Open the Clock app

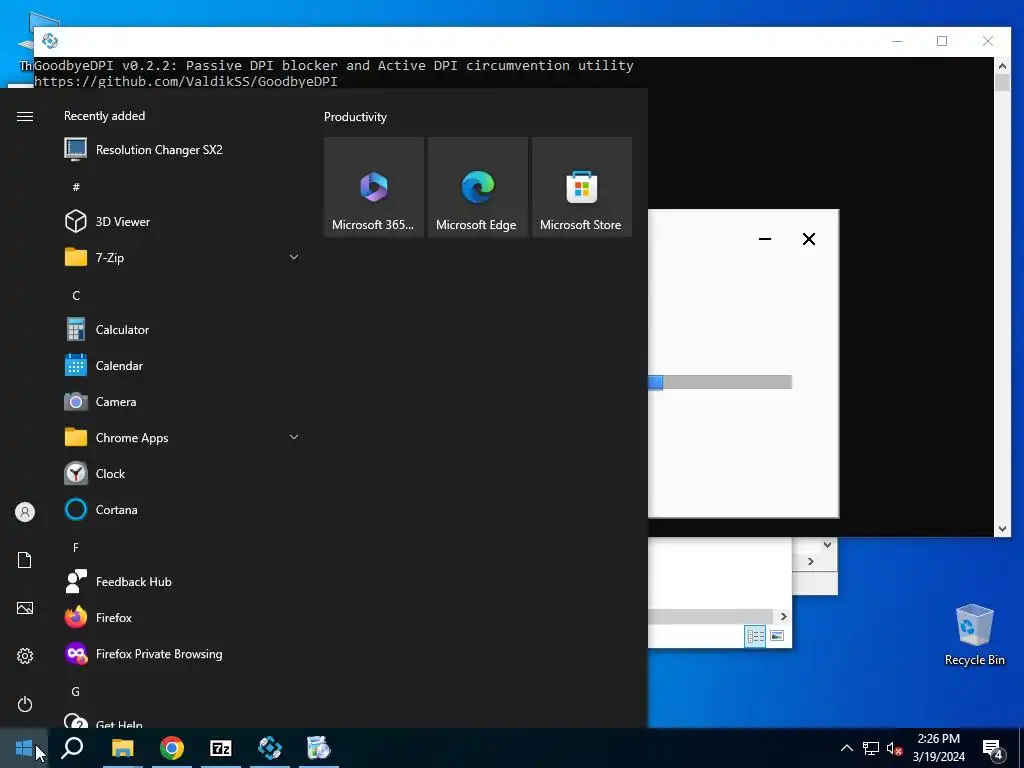(182, 473)
